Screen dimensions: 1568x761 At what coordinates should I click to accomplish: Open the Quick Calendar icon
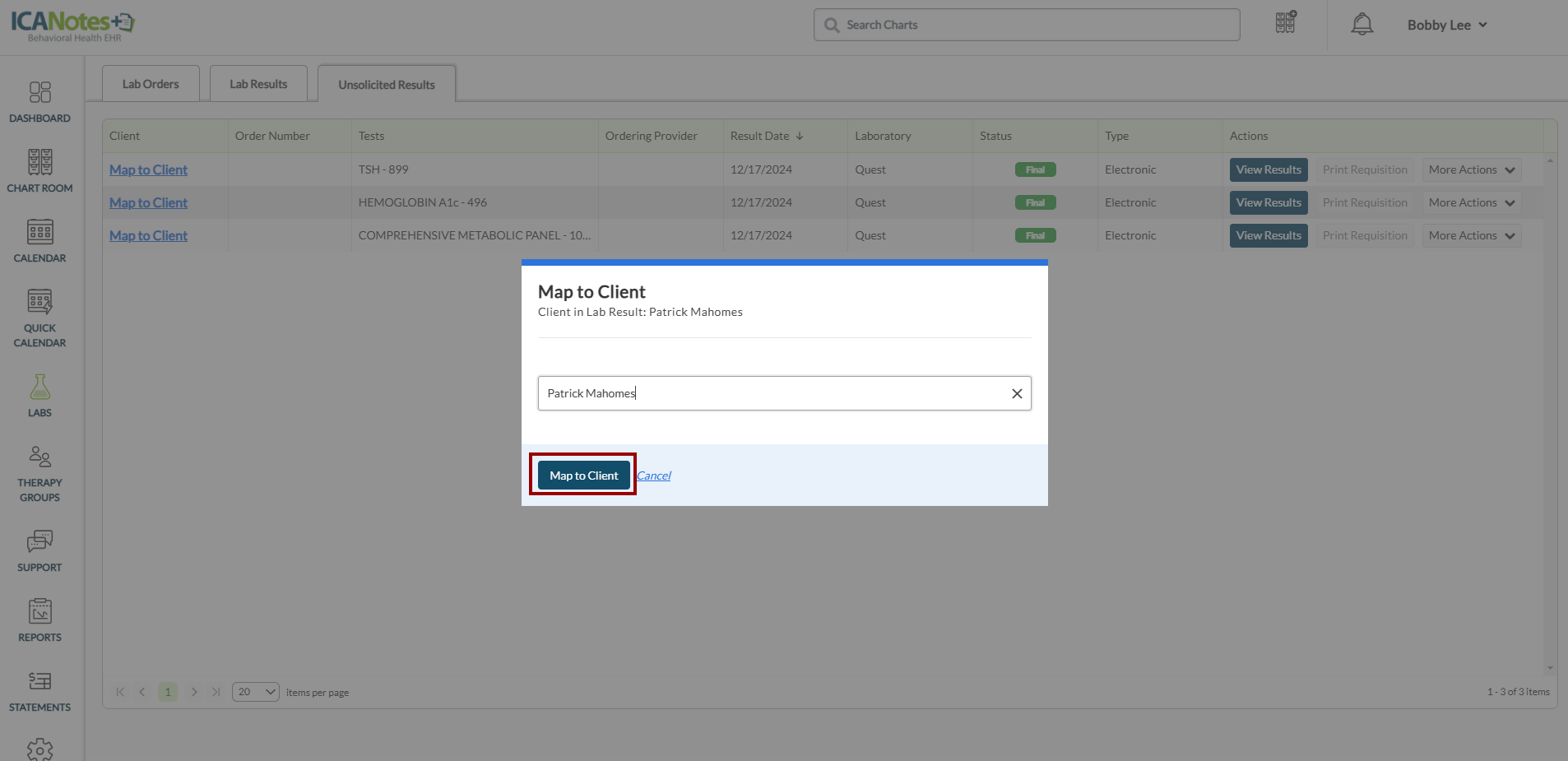(x=39, y=302)
